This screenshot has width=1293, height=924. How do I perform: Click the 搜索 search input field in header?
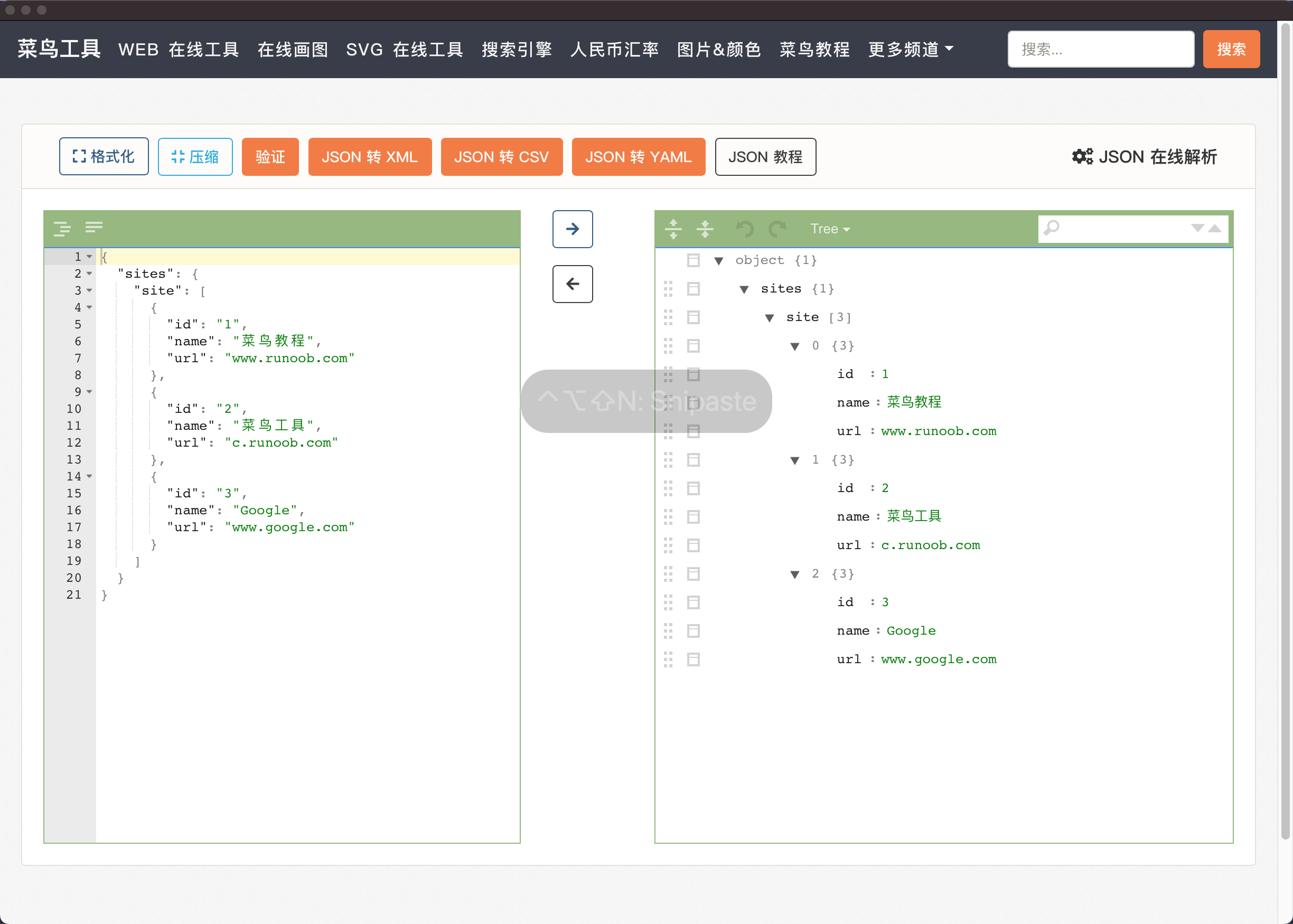[x=1100, y=50]
